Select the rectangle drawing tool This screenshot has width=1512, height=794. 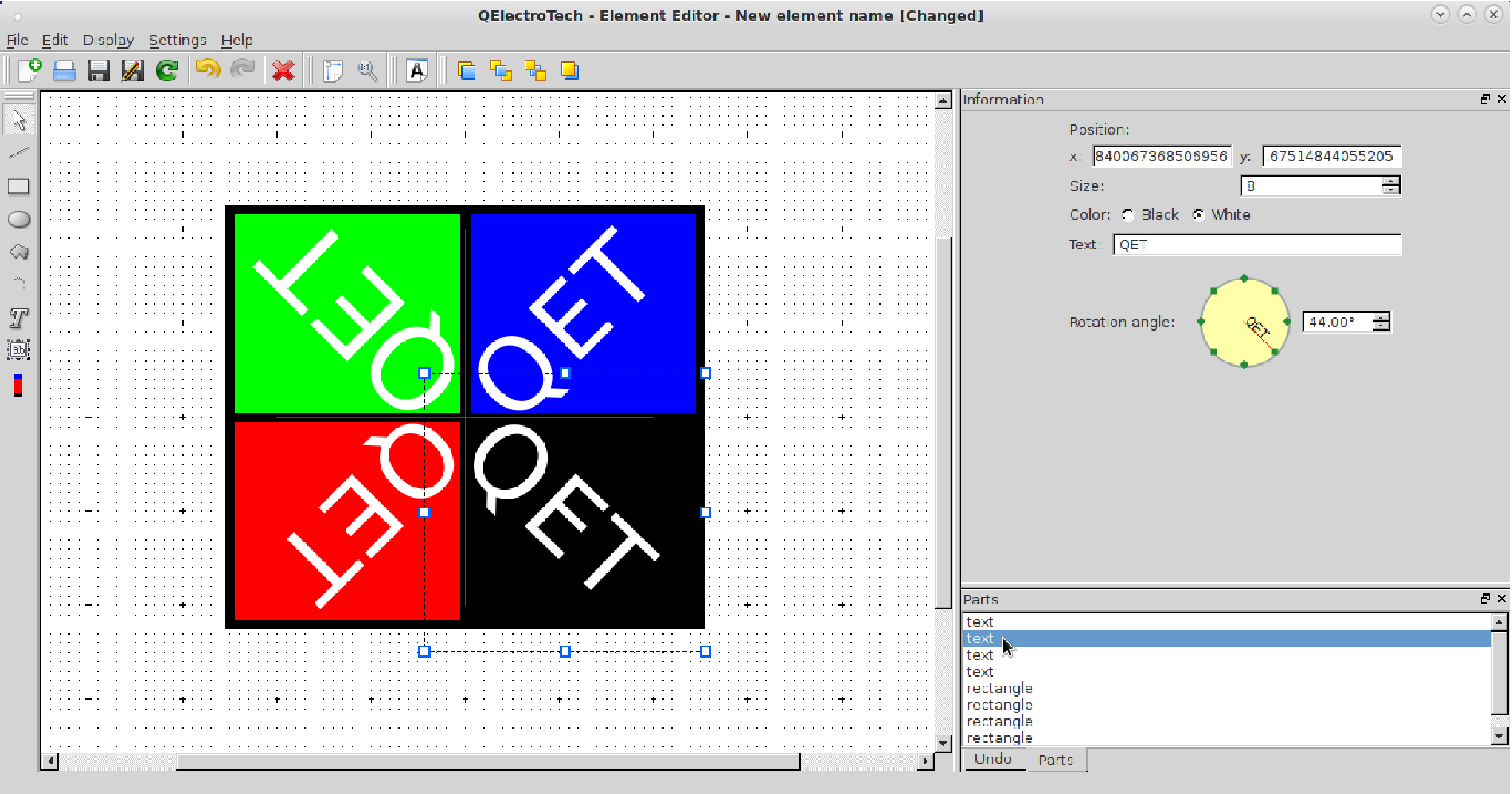18,186
